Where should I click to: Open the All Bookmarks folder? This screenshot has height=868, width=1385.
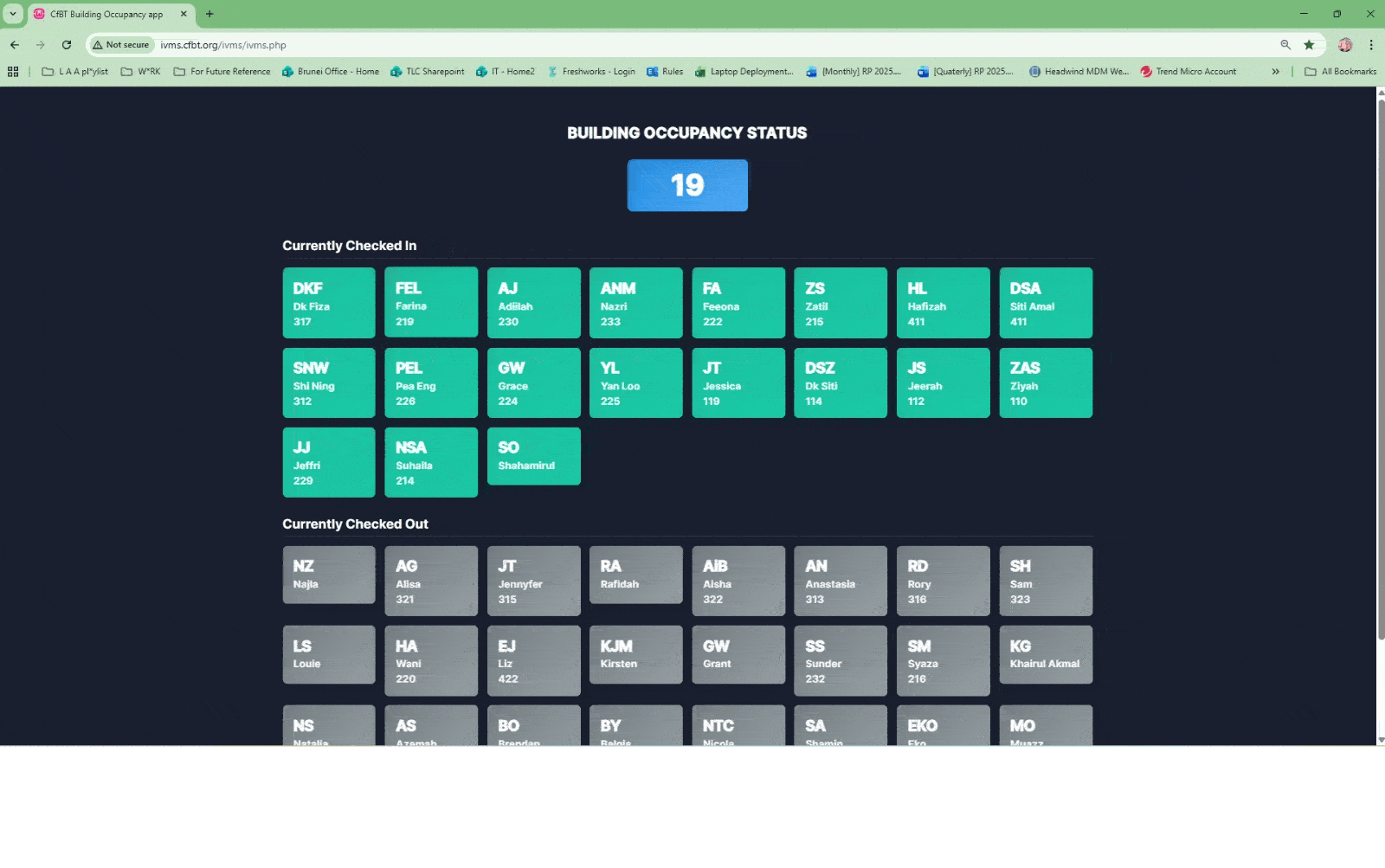coord(1340,72)
